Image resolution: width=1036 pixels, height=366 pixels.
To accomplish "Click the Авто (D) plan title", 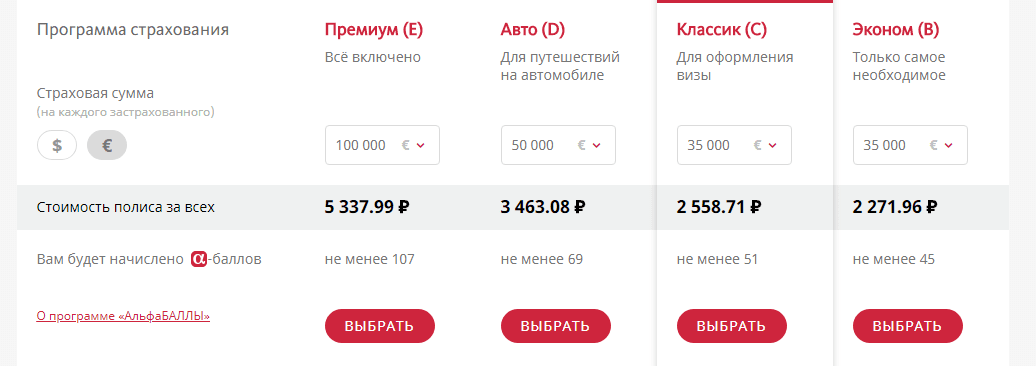I will pyautogui.click(x=533, y=30).
